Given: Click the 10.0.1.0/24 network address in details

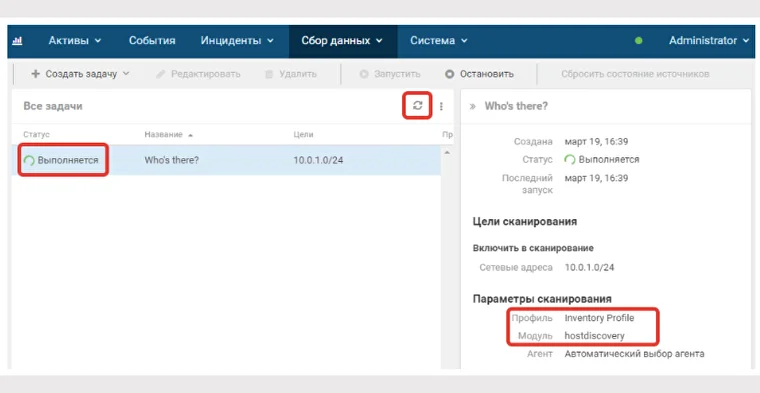Looking at the screenshot, I should (x=589, y=267).
